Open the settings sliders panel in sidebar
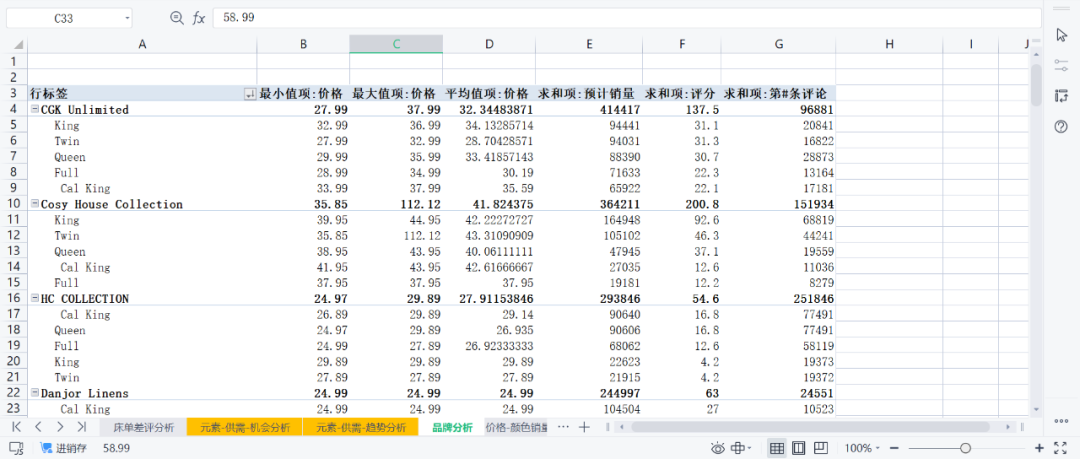1080x459 pixels. click(x=1061, y=65)
